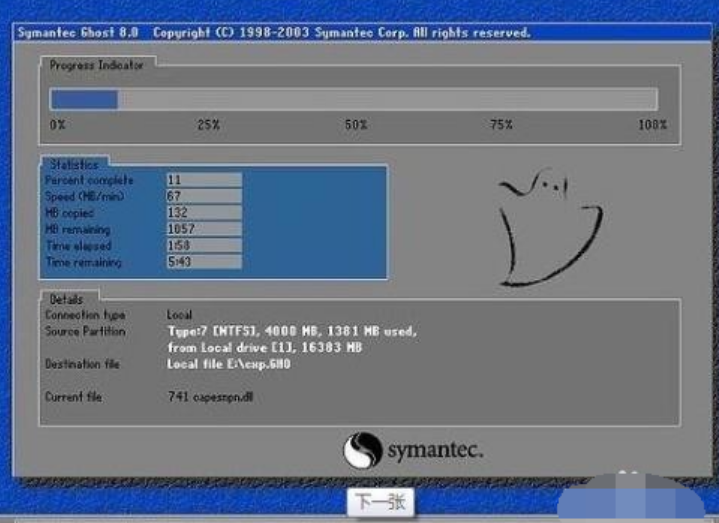Viewport: 719px width, 523px height.
Task: Click the Symantec Ghost 8.0 title text
Action: pyautogui.click(x=78, y=33)
